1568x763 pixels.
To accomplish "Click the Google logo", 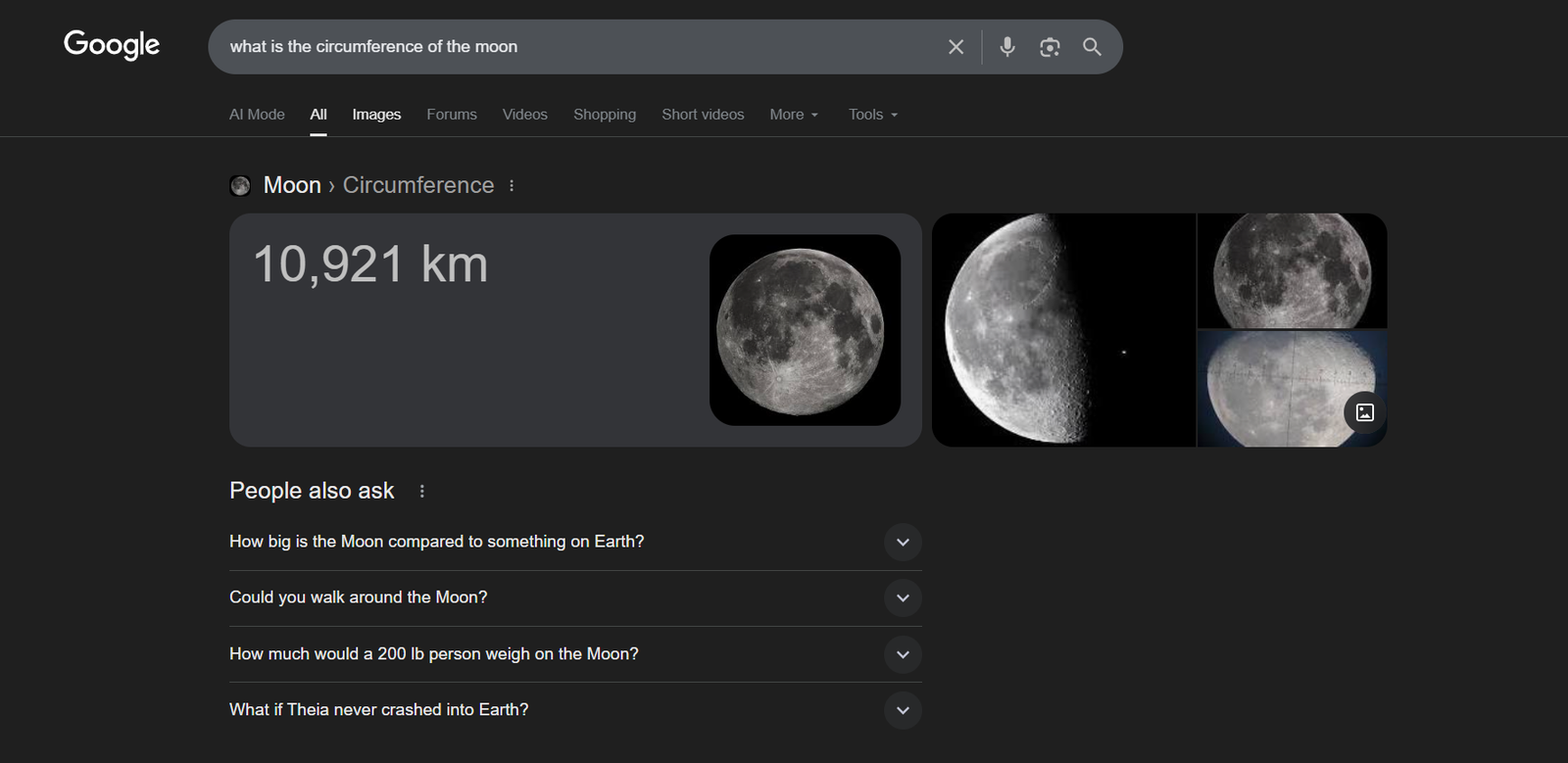I will click(112, 45).
